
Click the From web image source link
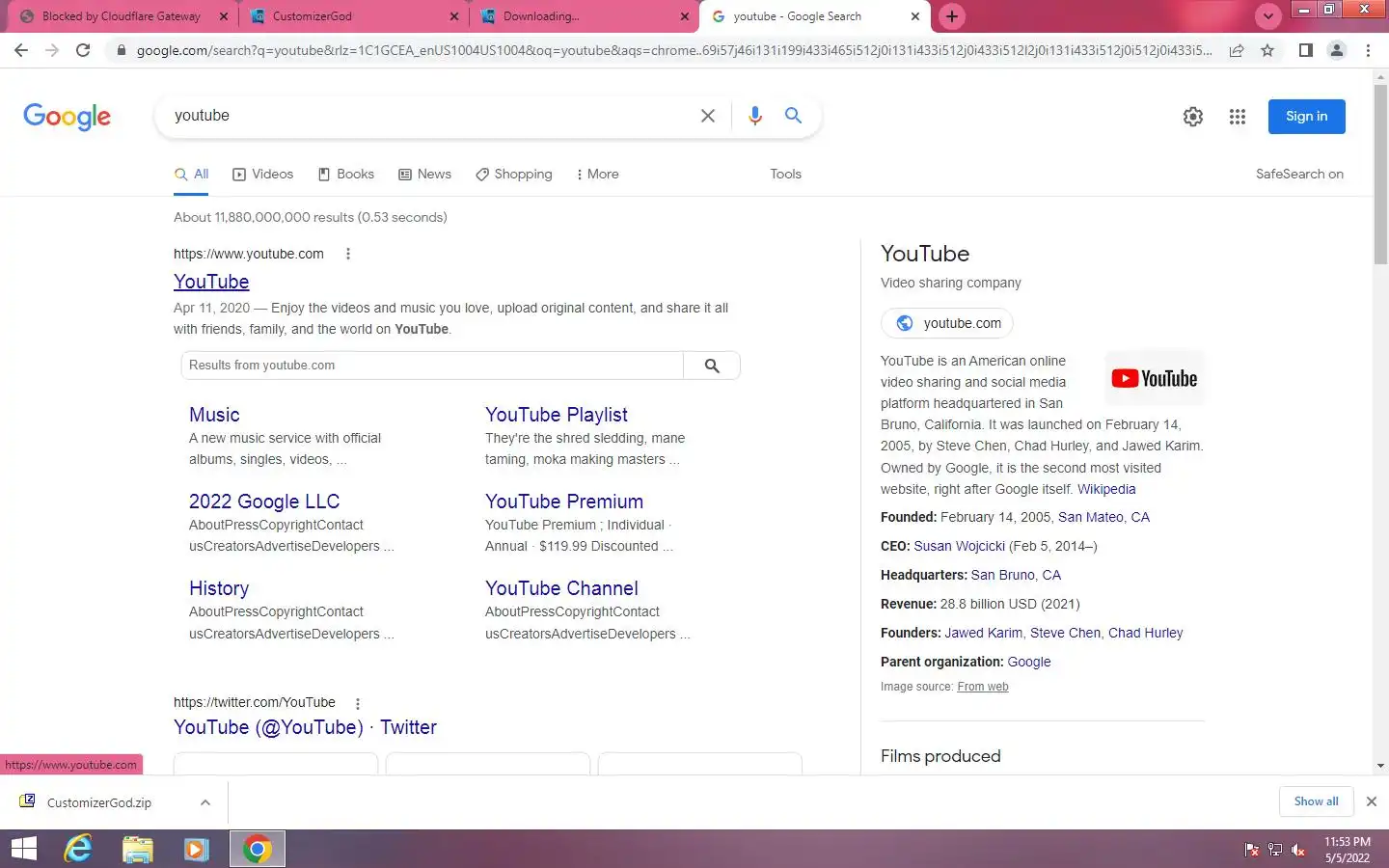(983, 687)
